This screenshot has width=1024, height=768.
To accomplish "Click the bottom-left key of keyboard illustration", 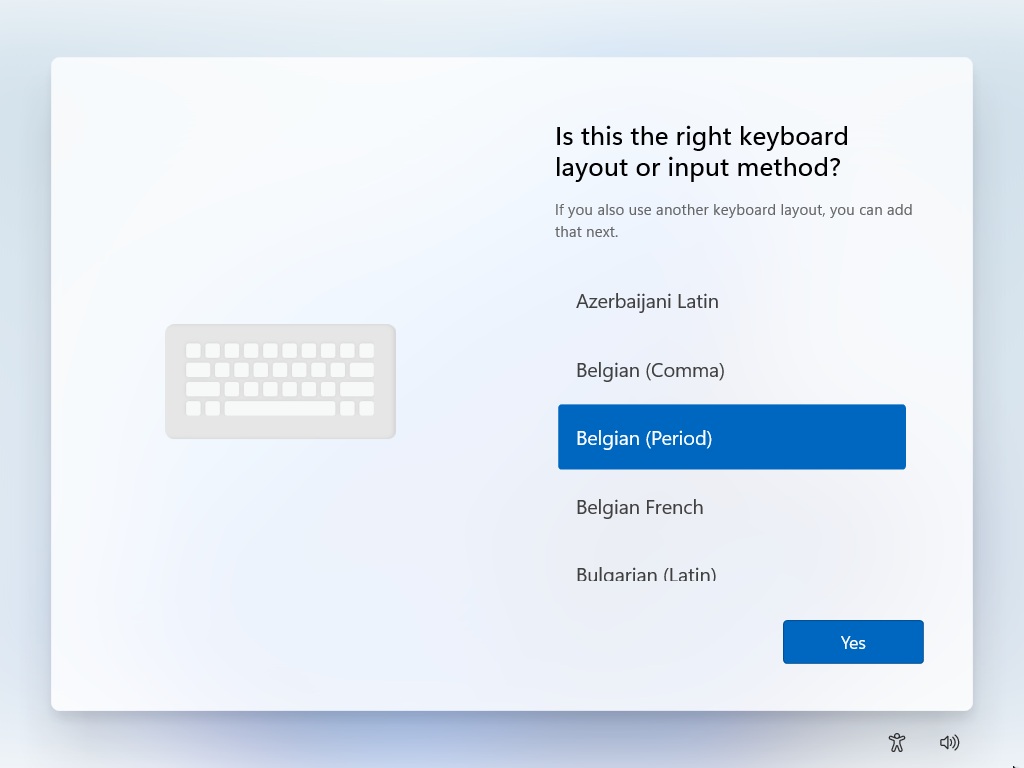I will point(193,409).
